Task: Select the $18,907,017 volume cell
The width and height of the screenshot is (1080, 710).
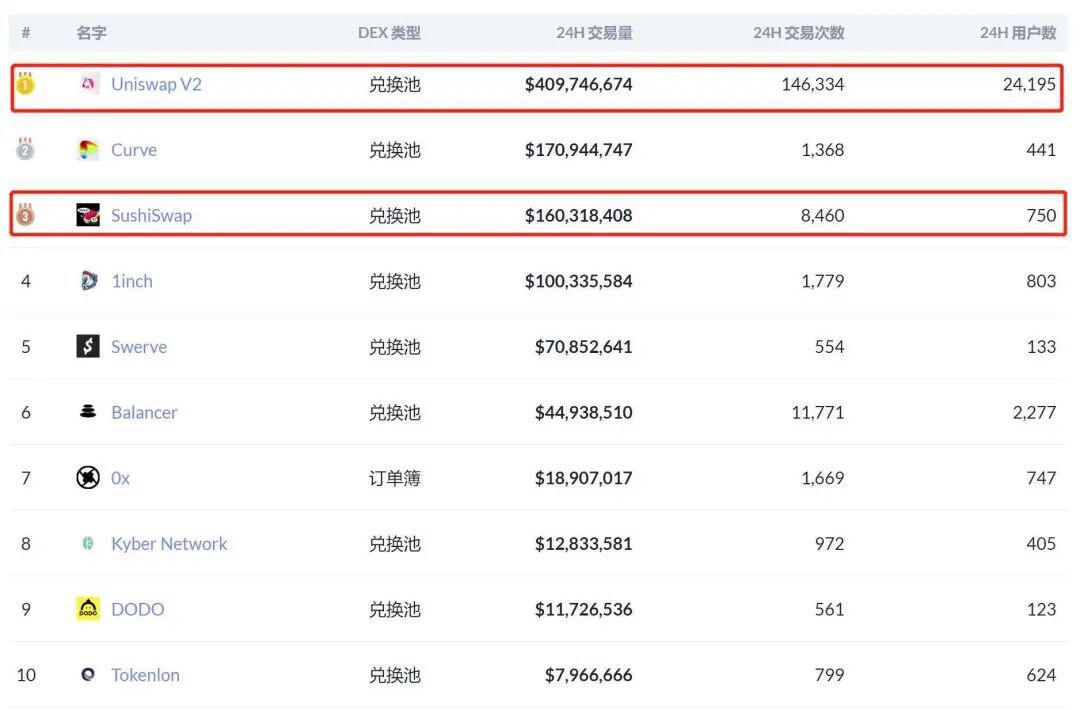Action: 583,478
